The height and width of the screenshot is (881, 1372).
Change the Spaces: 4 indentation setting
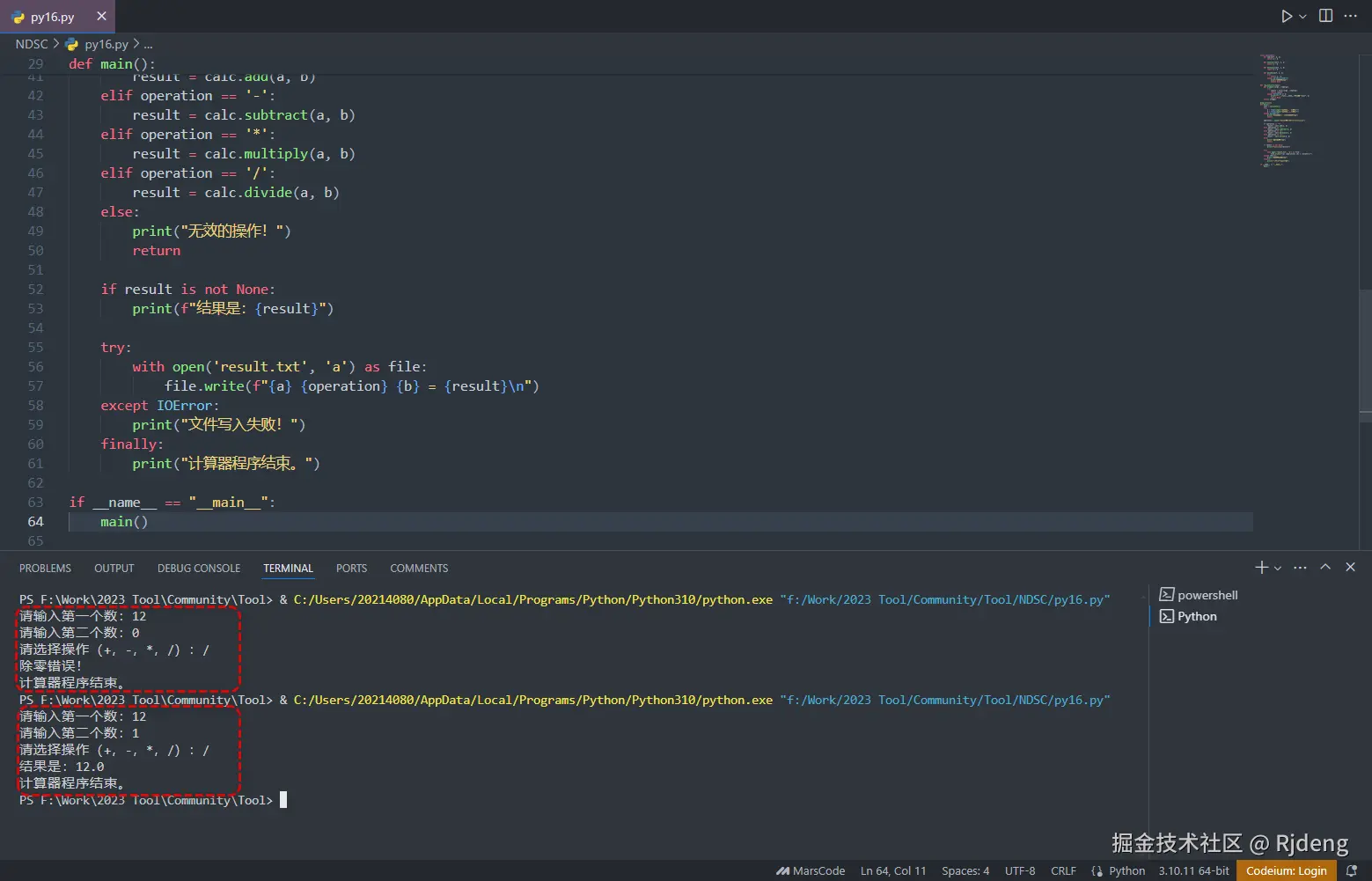click(965, 870)
